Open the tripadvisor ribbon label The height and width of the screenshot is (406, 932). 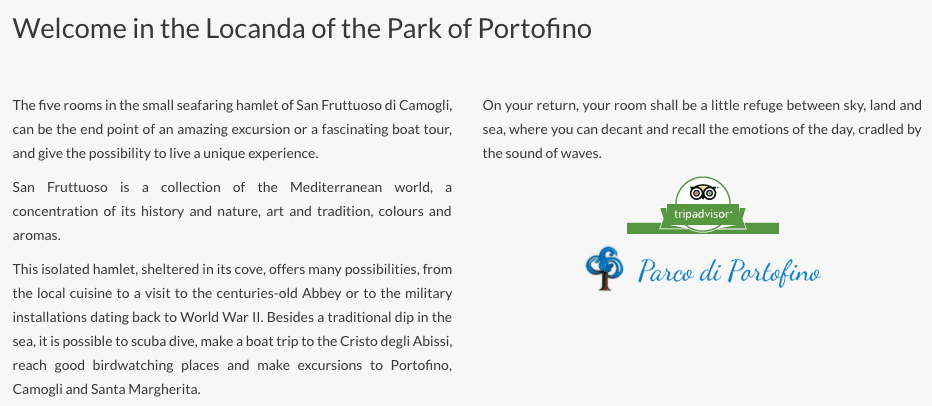702,214
